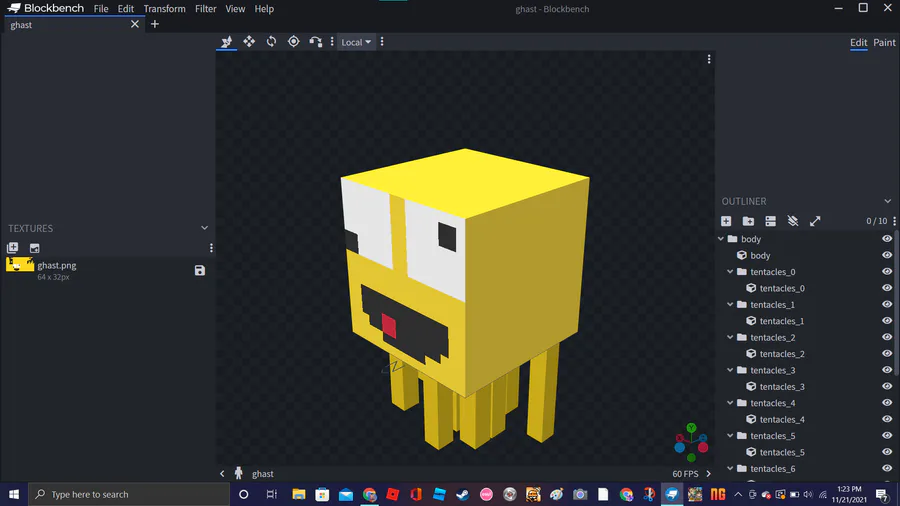
Task: Open the Edit menu
Action: [x=126, y=9]
